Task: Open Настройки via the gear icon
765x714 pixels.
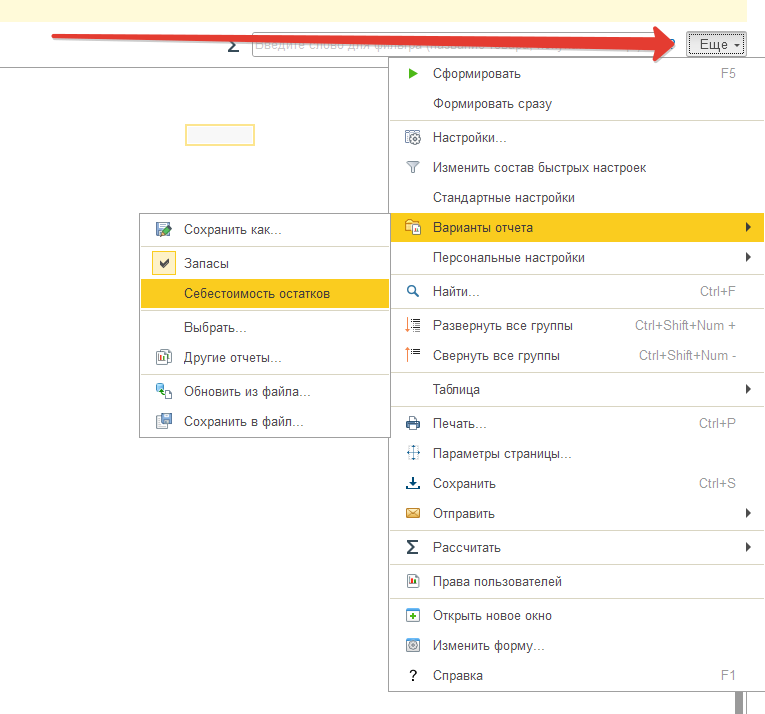Action: pyautogui.click(x=413, y=138)
